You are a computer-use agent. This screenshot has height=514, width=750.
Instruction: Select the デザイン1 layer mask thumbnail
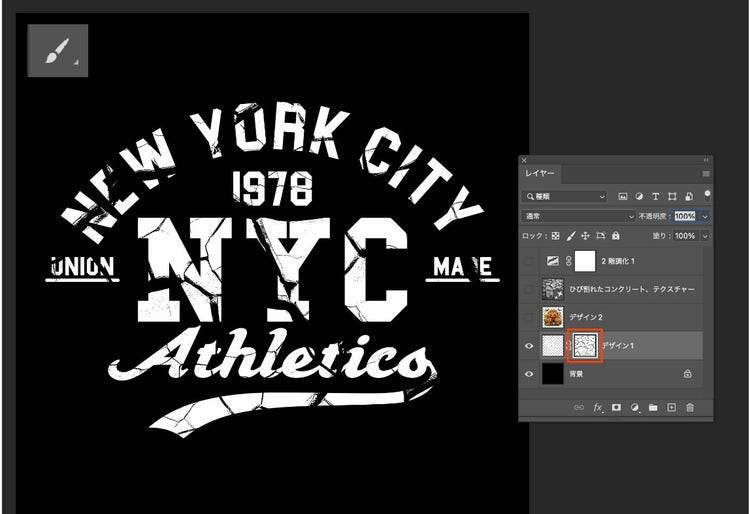point(583,345)
